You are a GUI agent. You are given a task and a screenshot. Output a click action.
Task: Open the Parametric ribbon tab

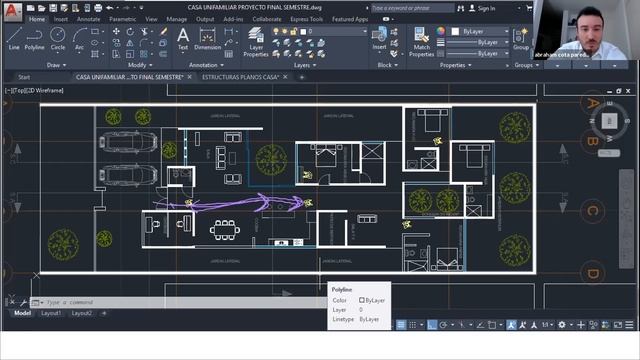pos(122,19)
